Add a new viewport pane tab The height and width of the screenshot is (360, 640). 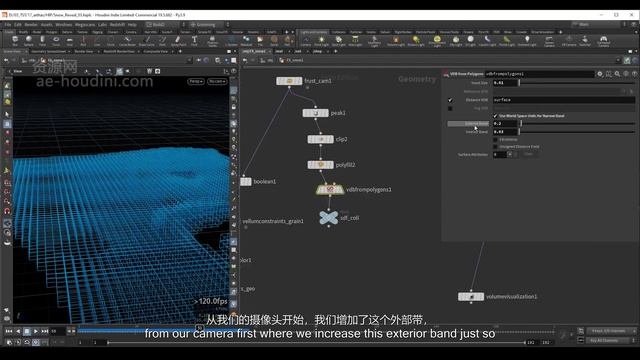(180, 51)
